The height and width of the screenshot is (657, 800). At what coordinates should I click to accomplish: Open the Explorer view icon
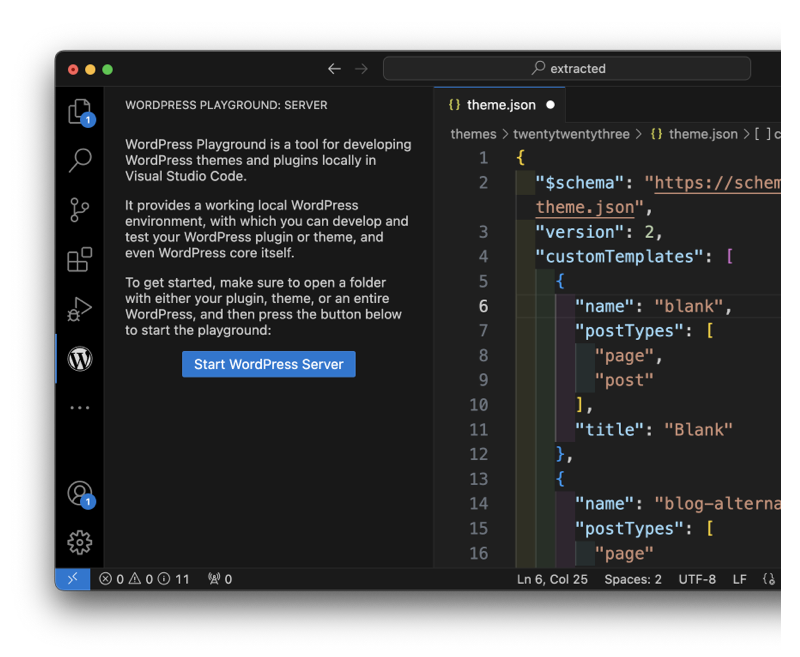80,112
